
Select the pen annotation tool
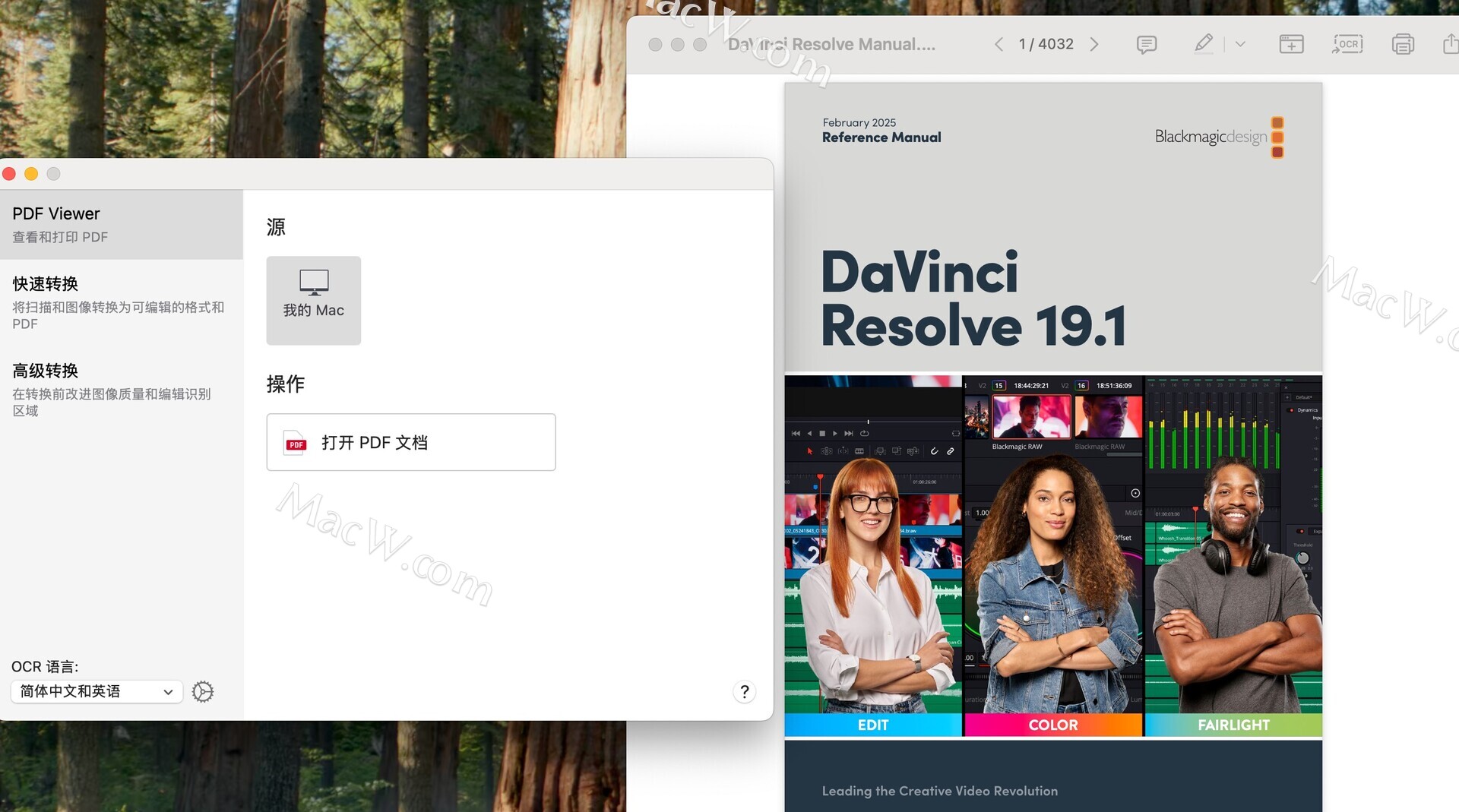pos(1204,43)
